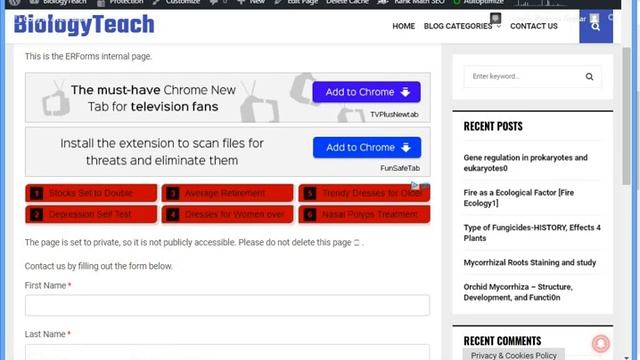This screenshot has height=360, width=640.
Task: Click the scrollbar down arrow
Action: [x=626, y=357]
